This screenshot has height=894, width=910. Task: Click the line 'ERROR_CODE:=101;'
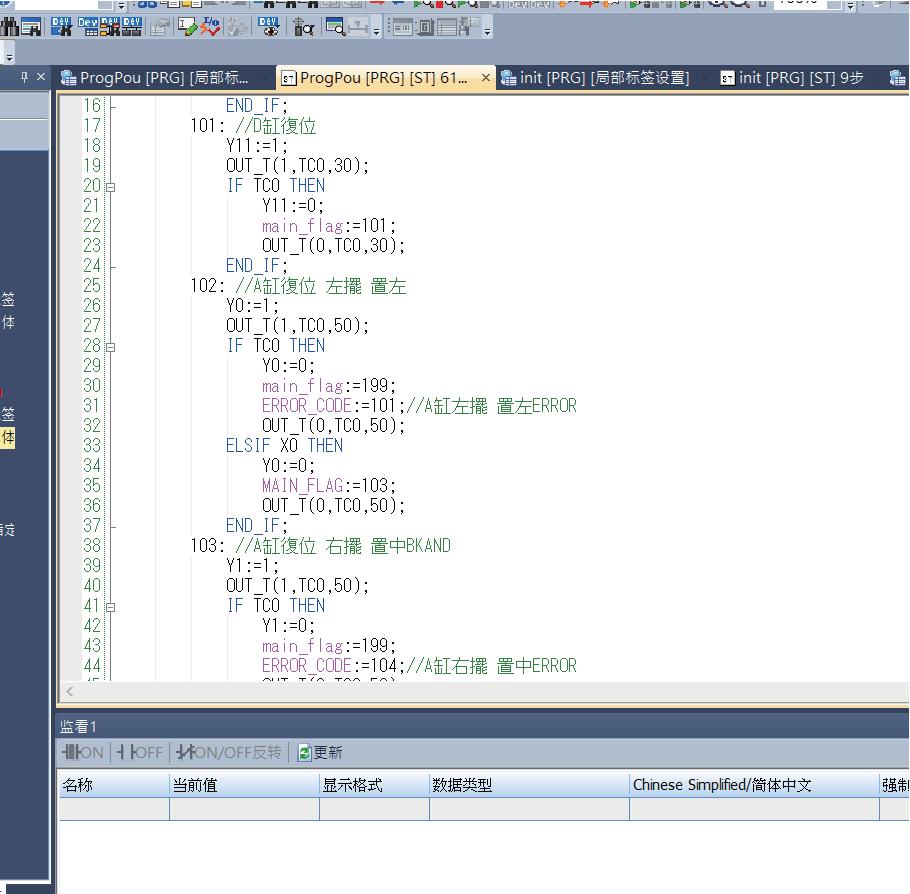coord(333,406)
